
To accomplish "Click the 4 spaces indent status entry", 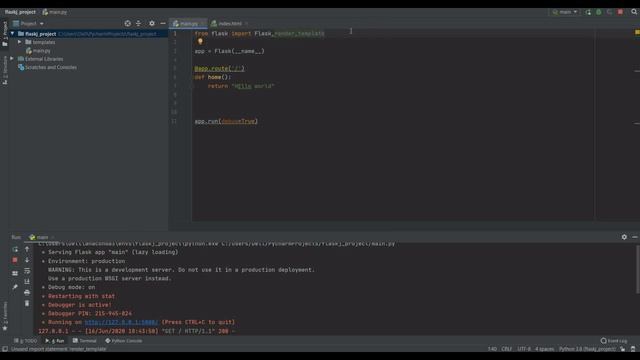I will 544,349.
